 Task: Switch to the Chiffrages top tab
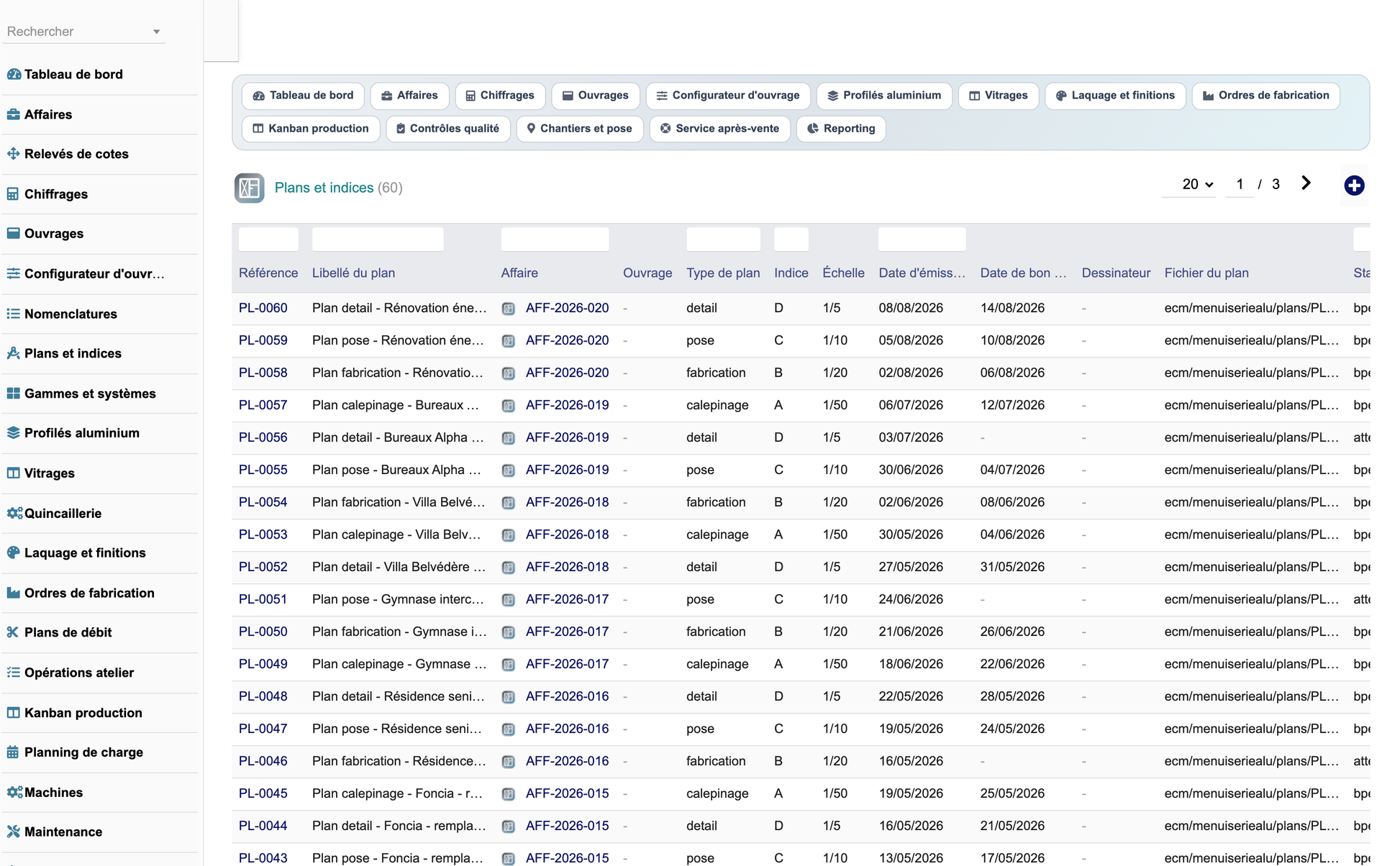500,96
